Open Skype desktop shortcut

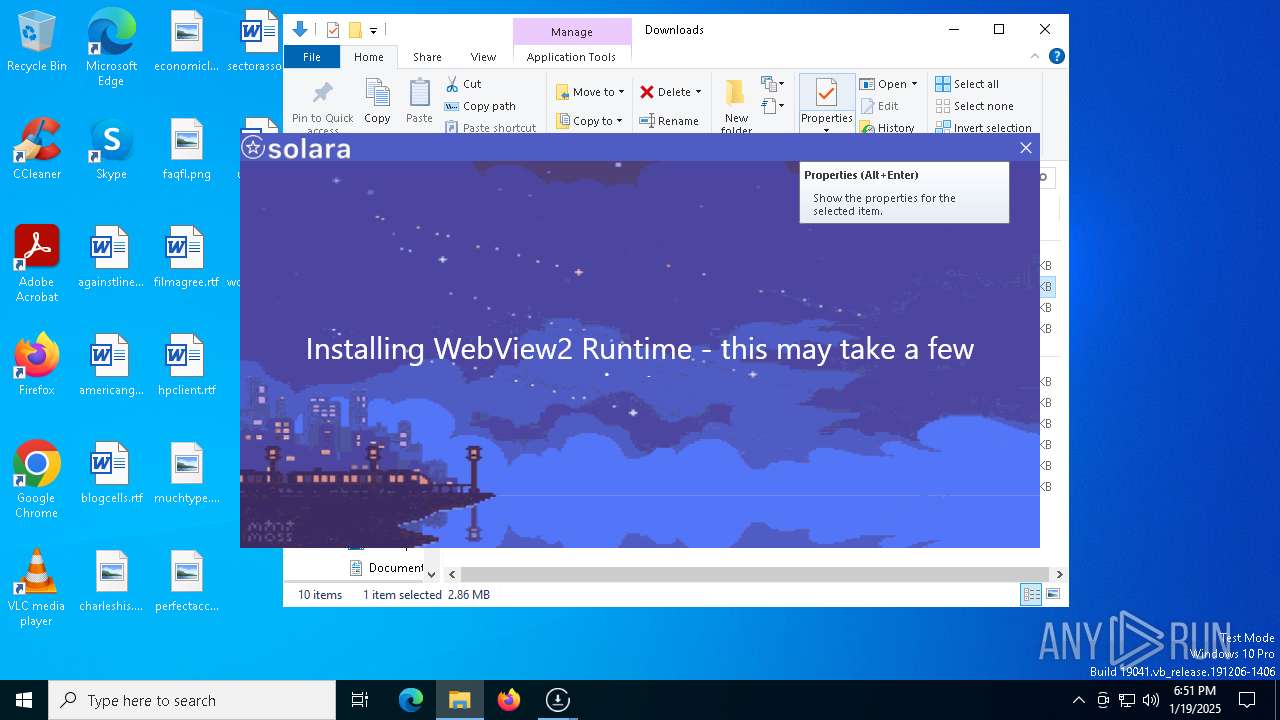pyautogui.click(x=111, y=149)
